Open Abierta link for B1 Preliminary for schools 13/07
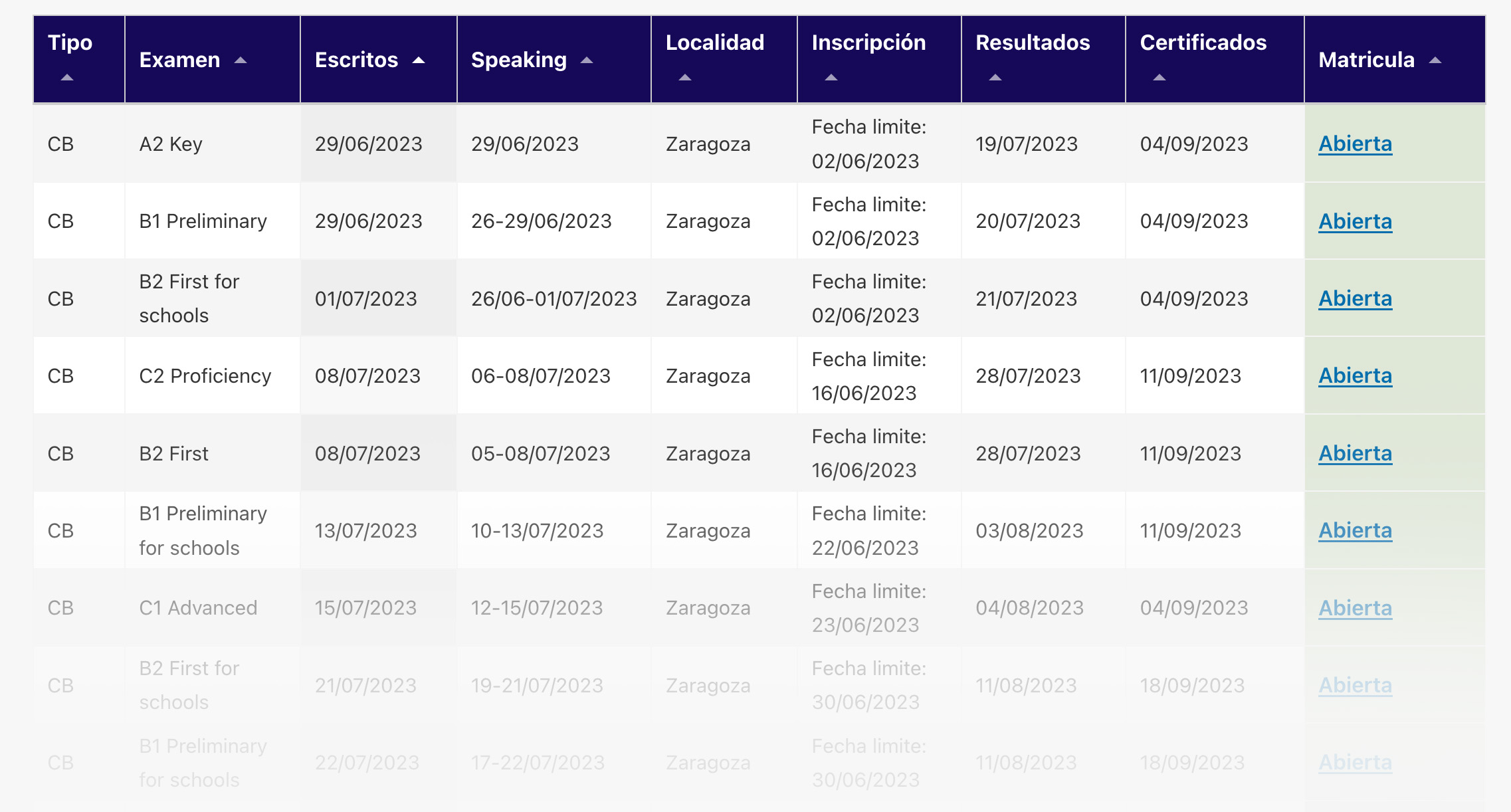Screen dimensions: 1511x812 click(x=1355, y=530)
